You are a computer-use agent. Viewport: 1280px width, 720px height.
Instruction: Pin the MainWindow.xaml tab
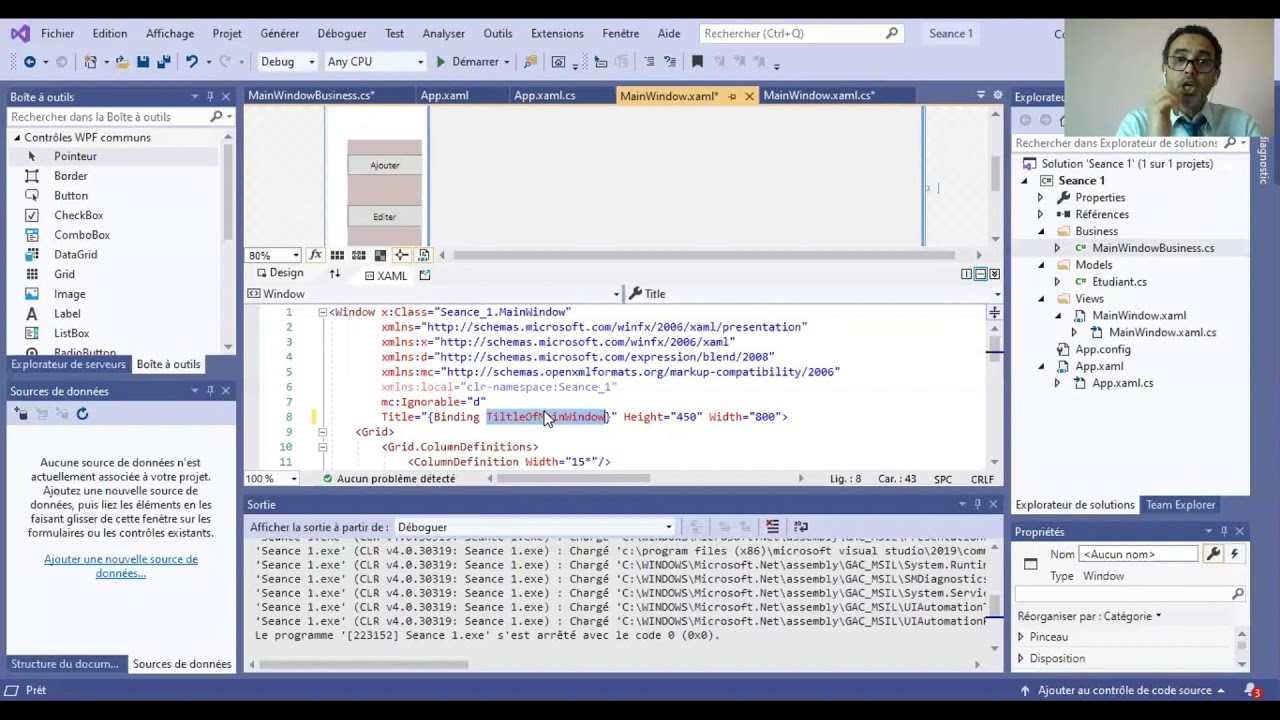pyautogui.click(x=732, y=96)
